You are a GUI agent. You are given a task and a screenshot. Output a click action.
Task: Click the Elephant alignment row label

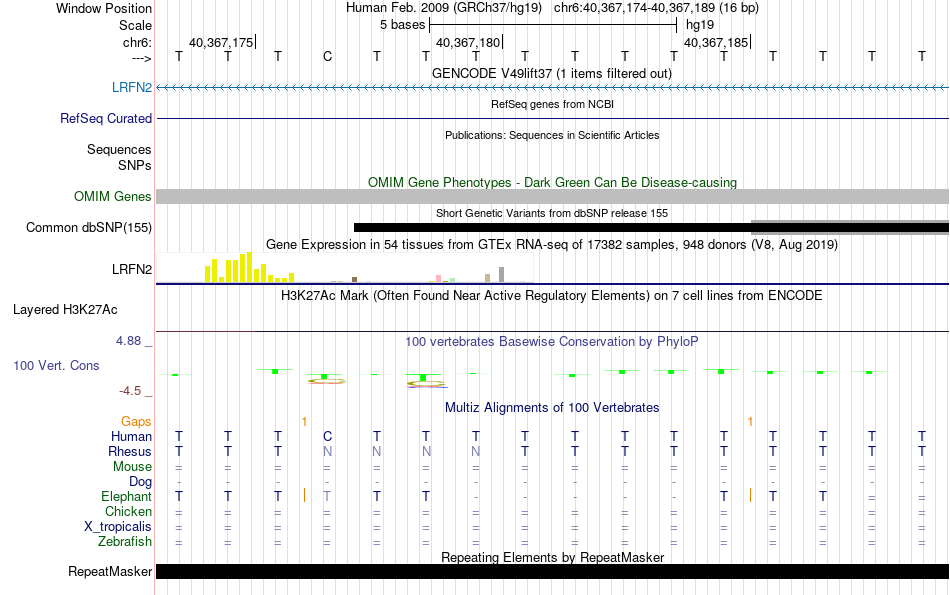pos(126,496)
